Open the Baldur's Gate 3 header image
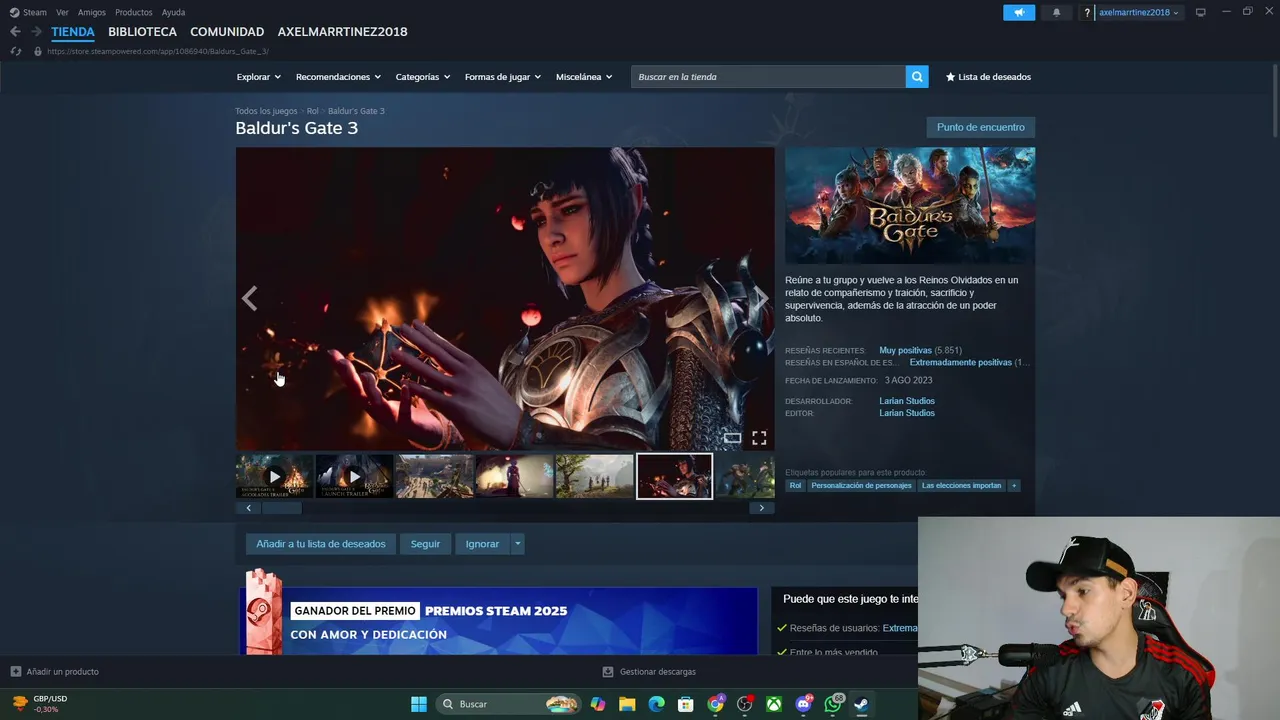Image resolution: width=1280 pixels, height=720 pixels. click(x=910, y=206)
